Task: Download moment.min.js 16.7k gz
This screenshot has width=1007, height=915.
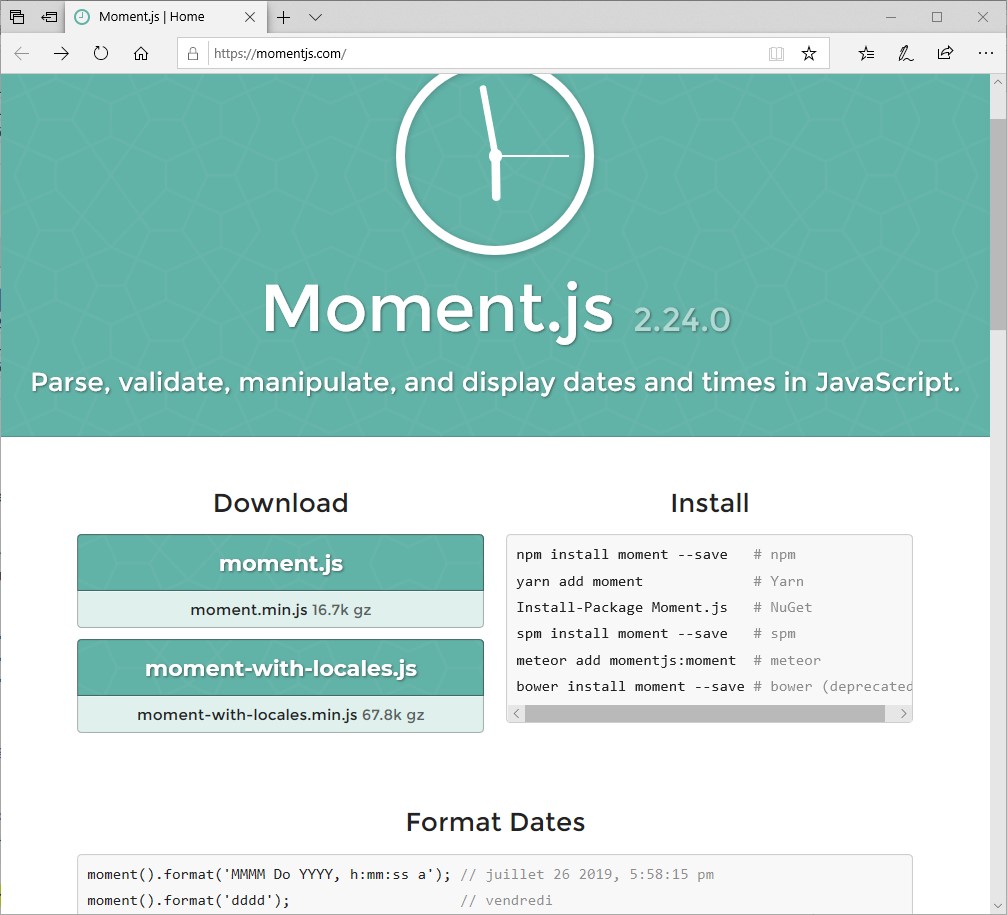Action: point(281,609)
